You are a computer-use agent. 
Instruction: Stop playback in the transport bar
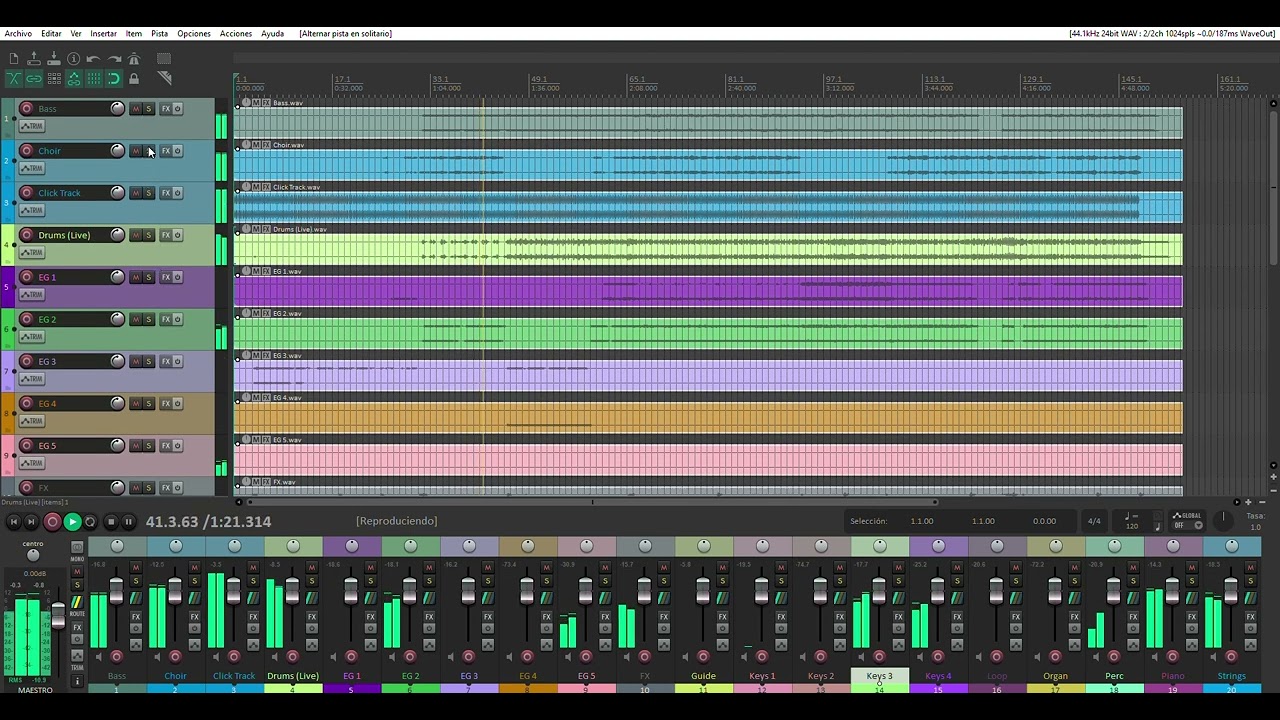(x=111, y=522)
